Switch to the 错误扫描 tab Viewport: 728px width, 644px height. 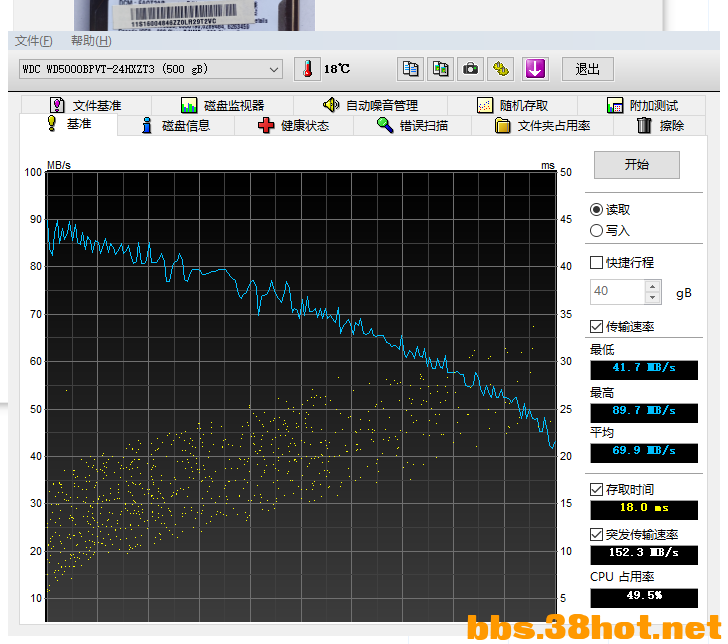point(412,125)
